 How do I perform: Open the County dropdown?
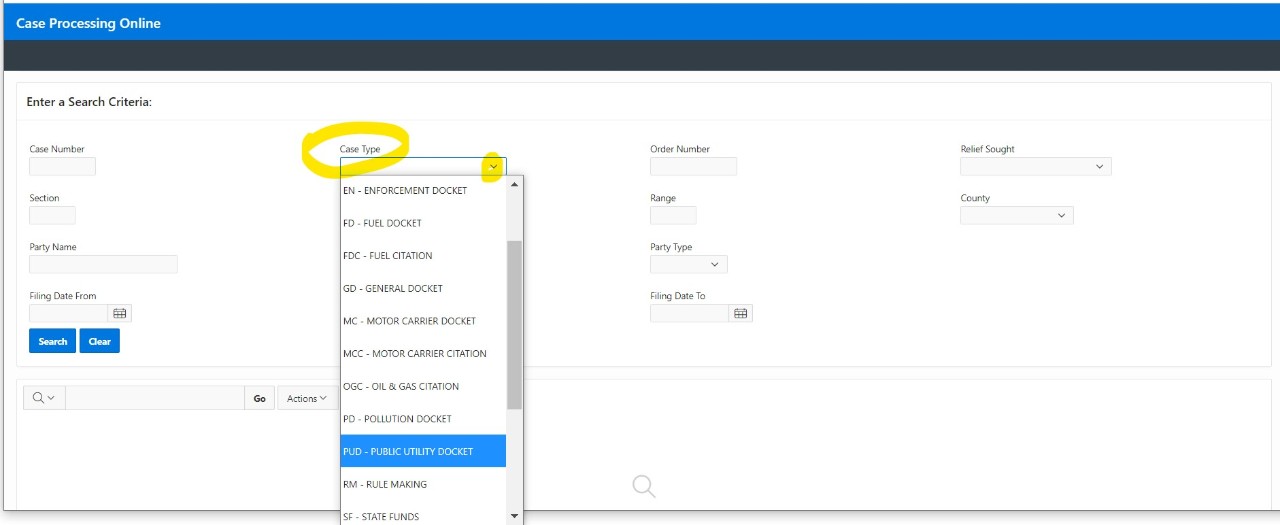[x=1016, y=215]
